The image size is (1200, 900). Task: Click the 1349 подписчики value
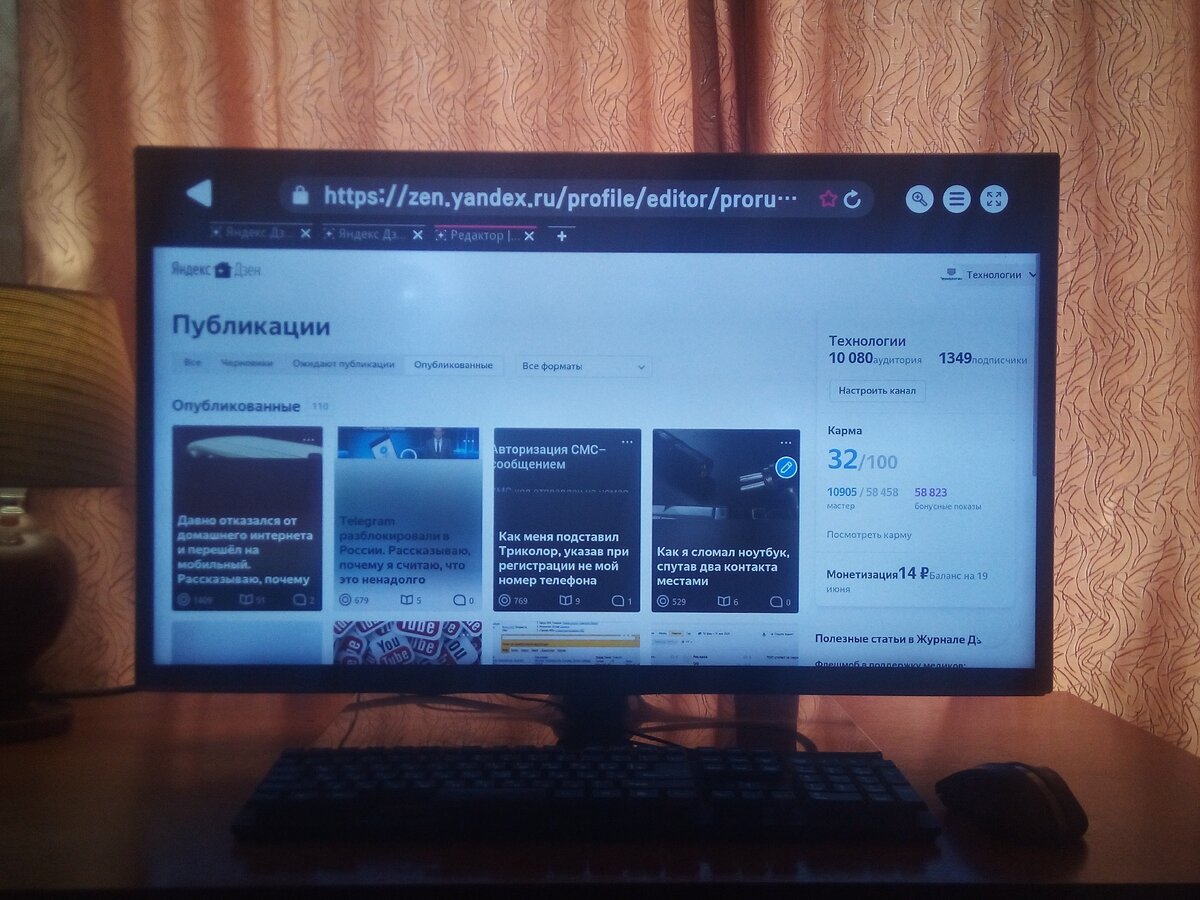pyautogui.click(x=982, y=358)
